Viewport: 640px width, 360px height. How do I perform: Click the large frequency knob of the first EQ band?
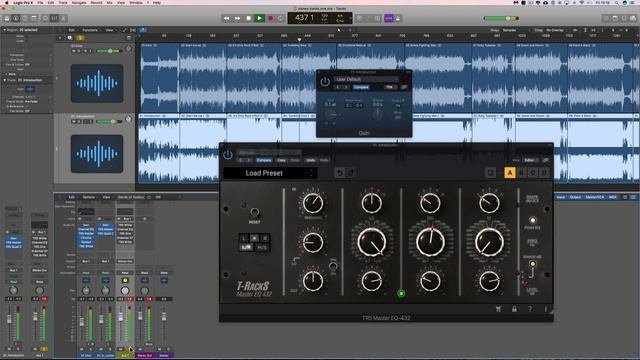coord(372,242)
